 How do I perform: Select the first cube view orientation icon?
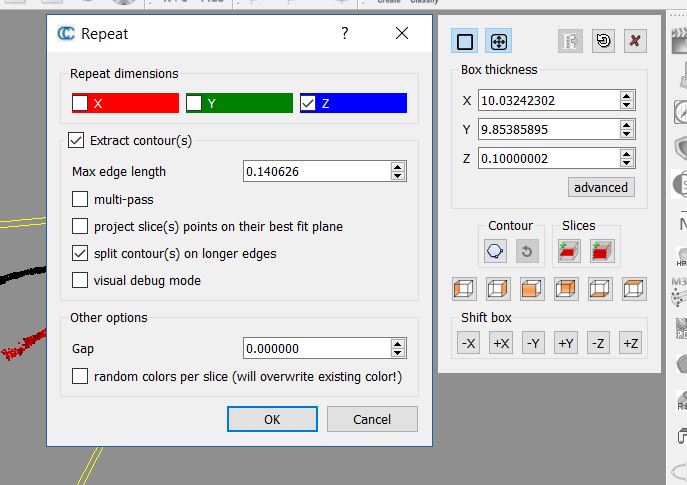click(x=464, y=289)
